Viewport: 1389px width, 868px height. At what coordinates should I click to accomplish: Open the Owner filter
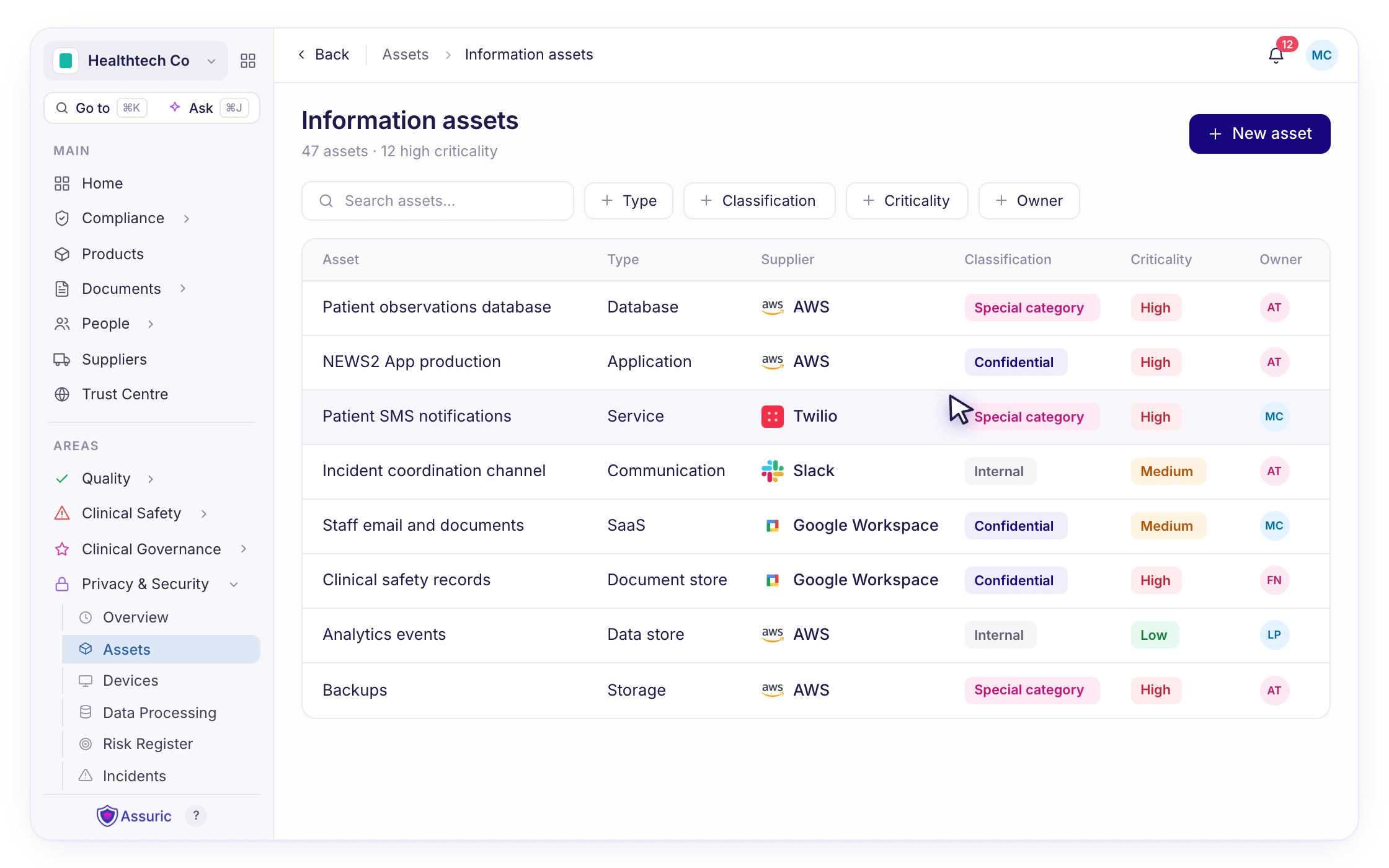[1029, 201]
